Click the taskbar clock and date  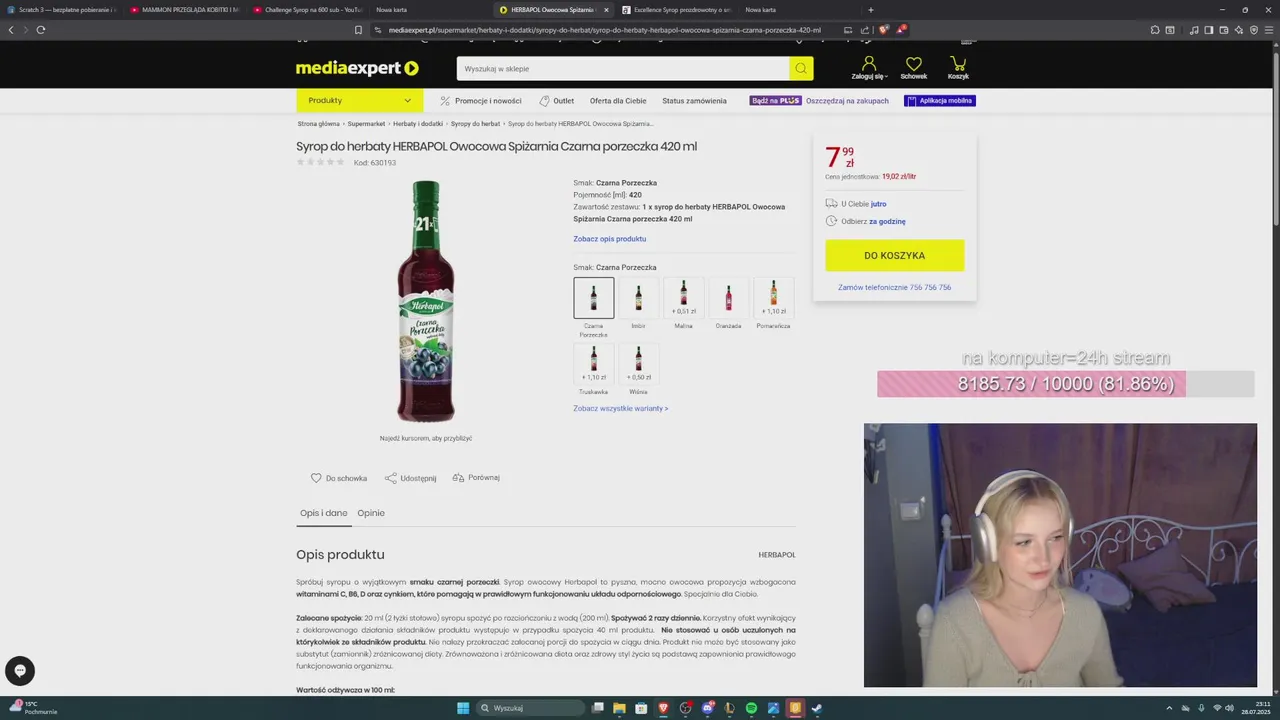coord(1255,708)
